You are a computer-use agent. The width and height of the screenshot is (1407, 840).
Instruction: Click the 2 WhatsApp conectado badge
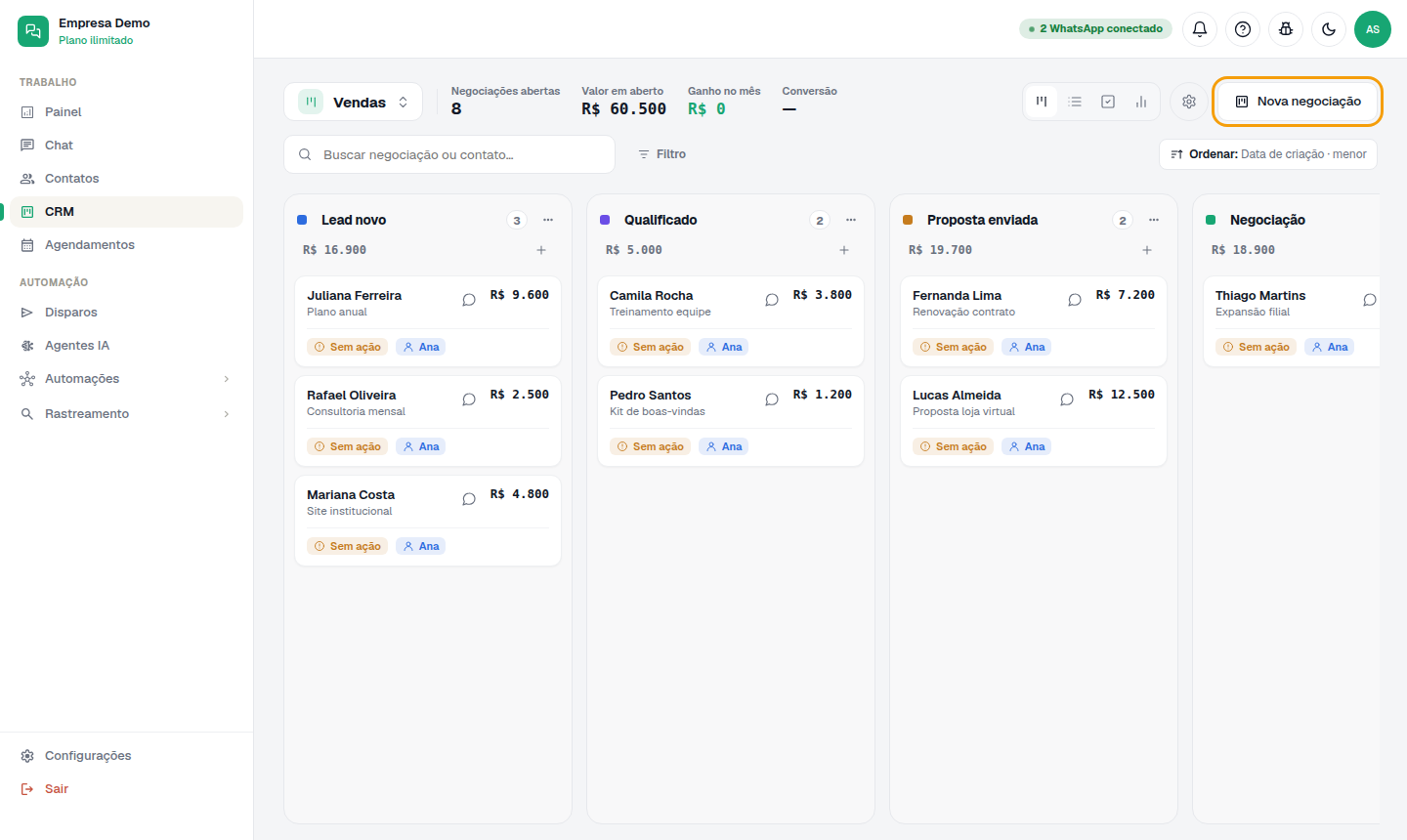[1095, 29]
